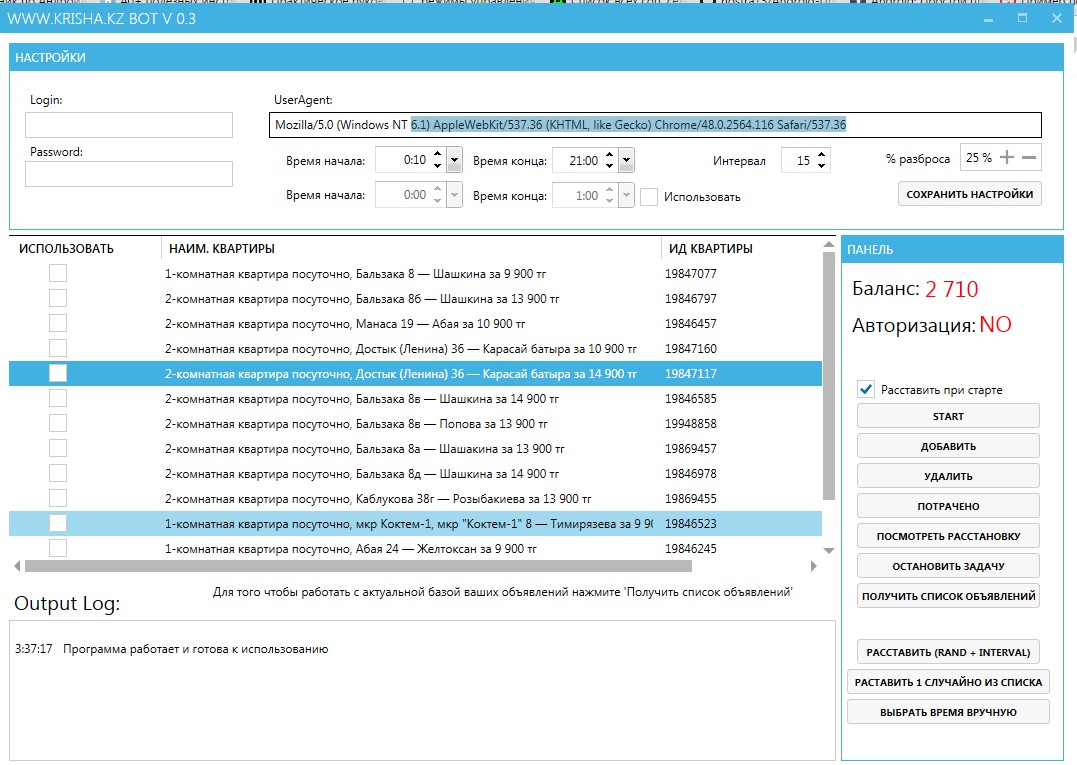
Task: Click the Login input field
Action: (129, 125)
